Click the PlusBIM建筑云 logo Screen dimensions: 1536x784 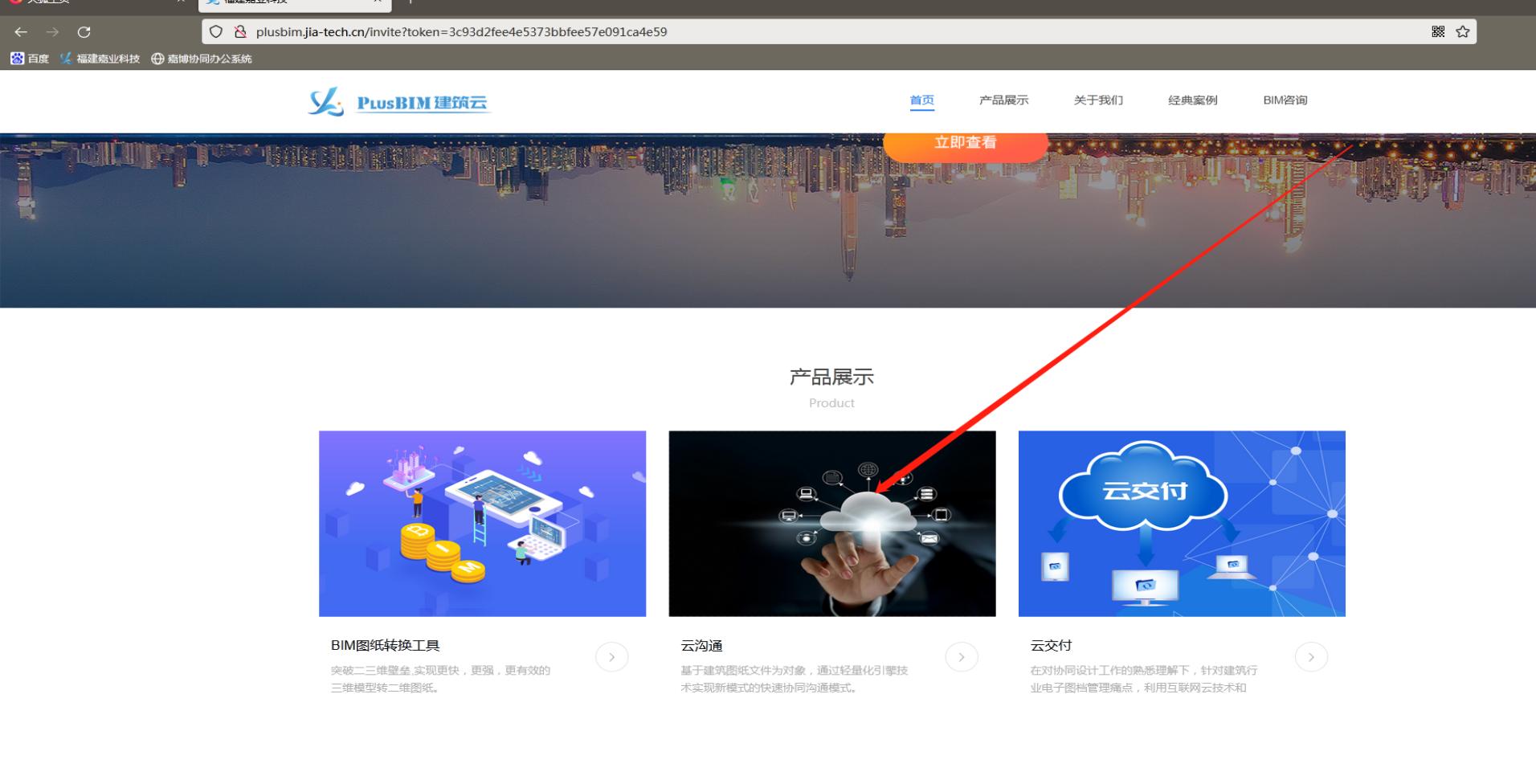click(398, 102)
